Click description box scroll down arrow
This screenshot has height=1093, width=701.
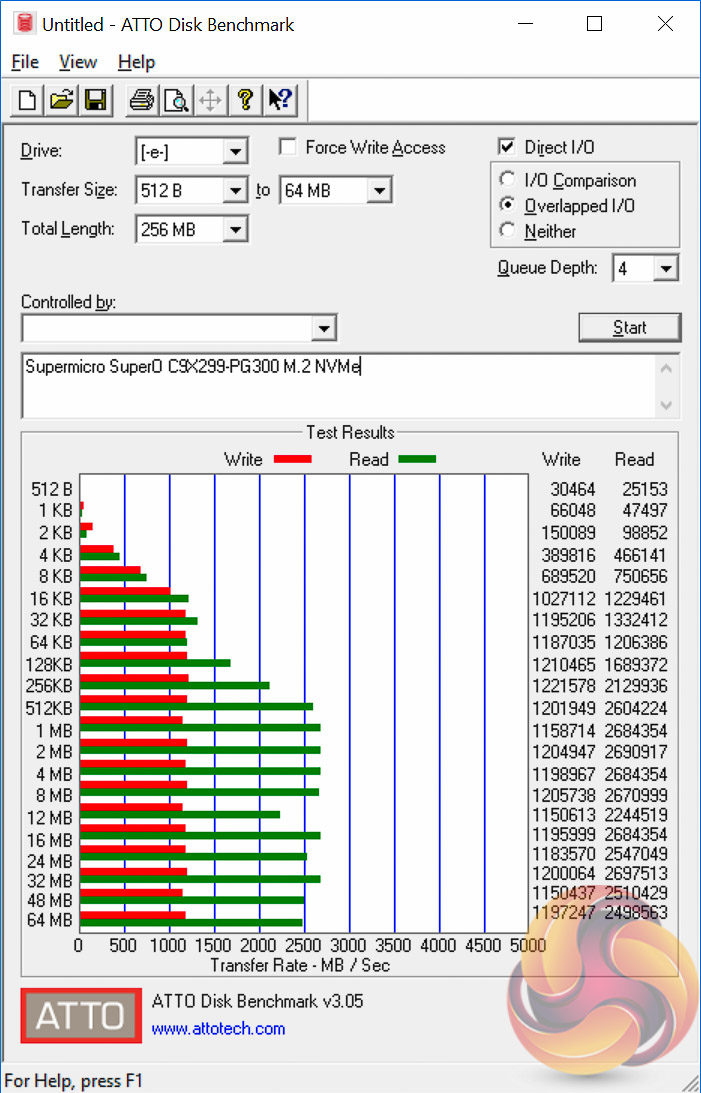pos(666,405)
